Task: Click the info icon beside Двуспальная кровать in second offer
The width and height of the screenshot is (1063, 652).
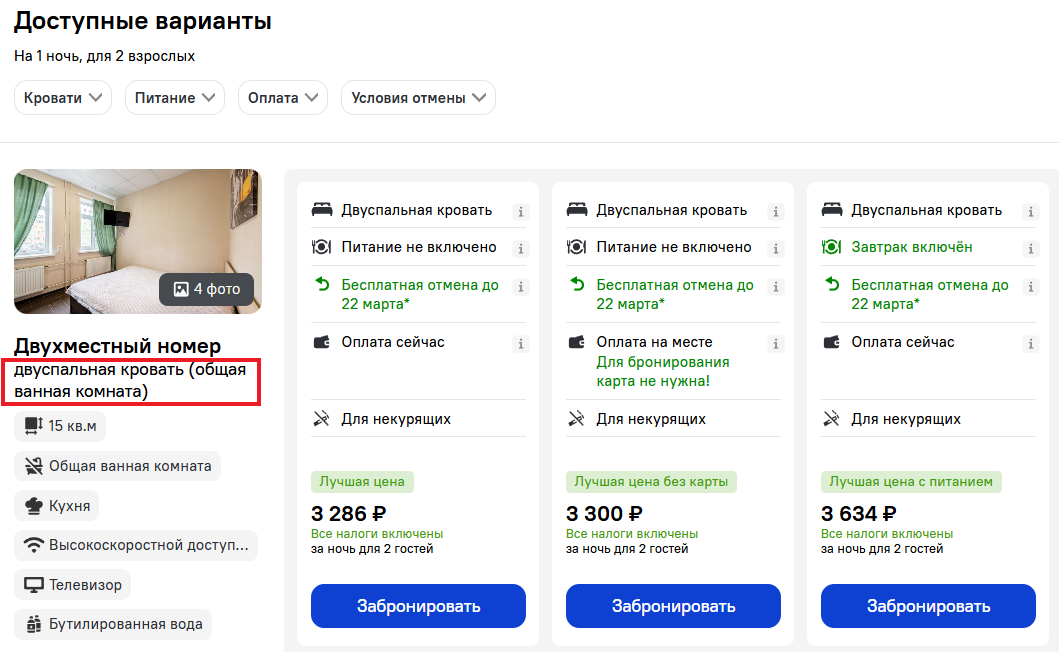Action: click(x=776, y=212)
